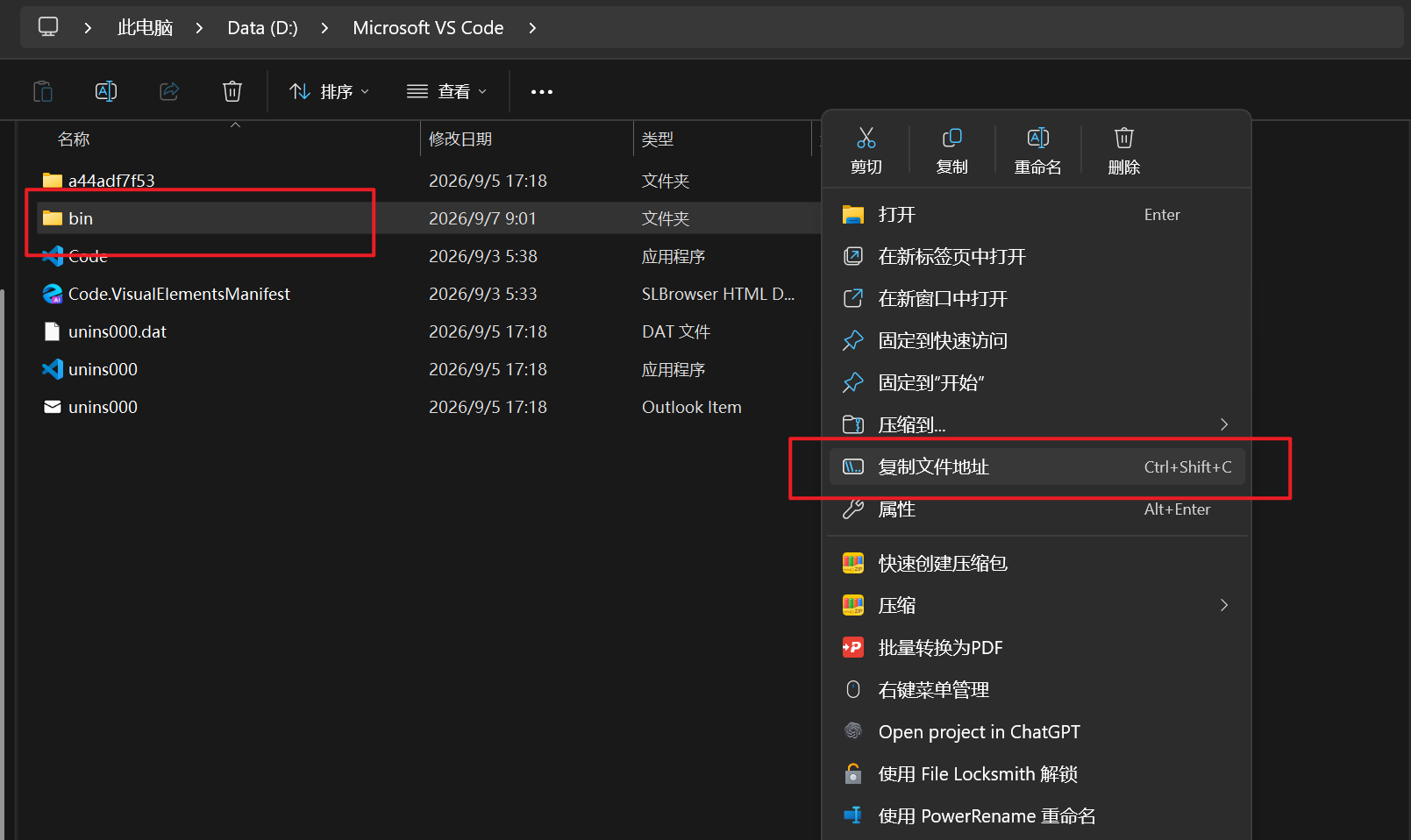
Task: Click the unins000 application VS Code icon
Action: 53,369
